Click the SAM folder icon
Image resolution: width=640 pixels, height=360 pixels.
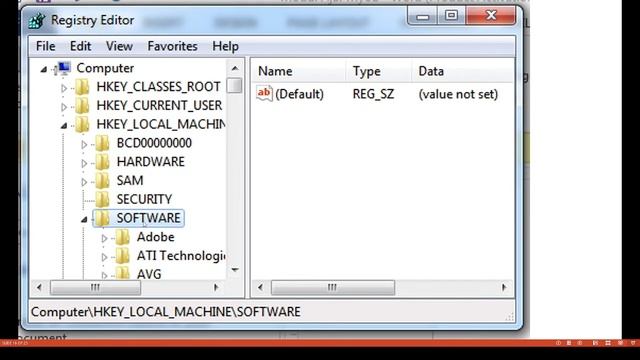(102, 181)
